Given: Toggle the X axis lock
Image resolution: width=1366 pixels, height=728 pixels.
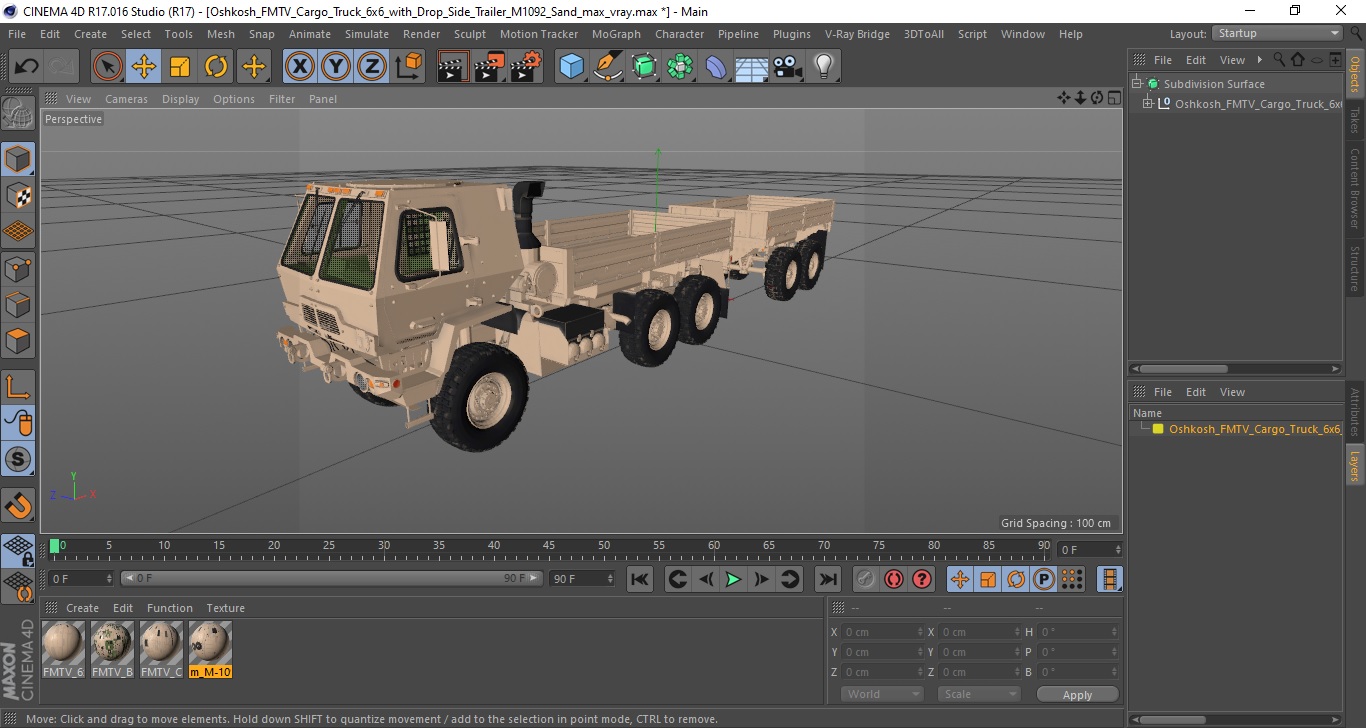Looking at the screenshot, I should (x=300, y=67).
